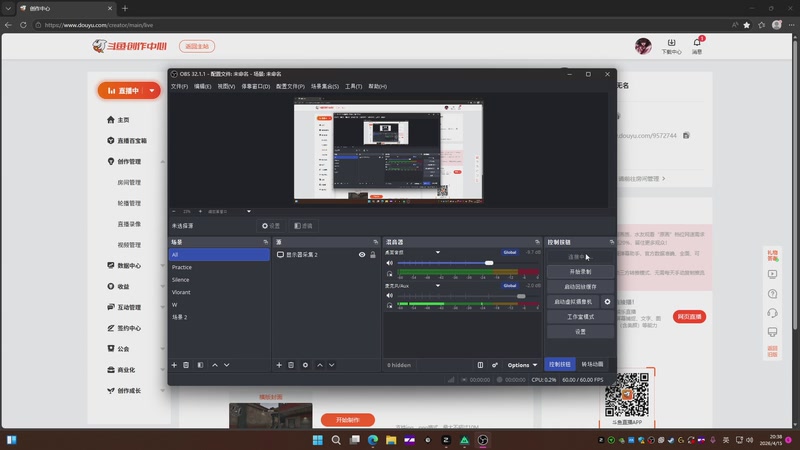The image size is (800, 450).
Task: Open the 工具(T) menu in OBS
Action: click(354, 86)
